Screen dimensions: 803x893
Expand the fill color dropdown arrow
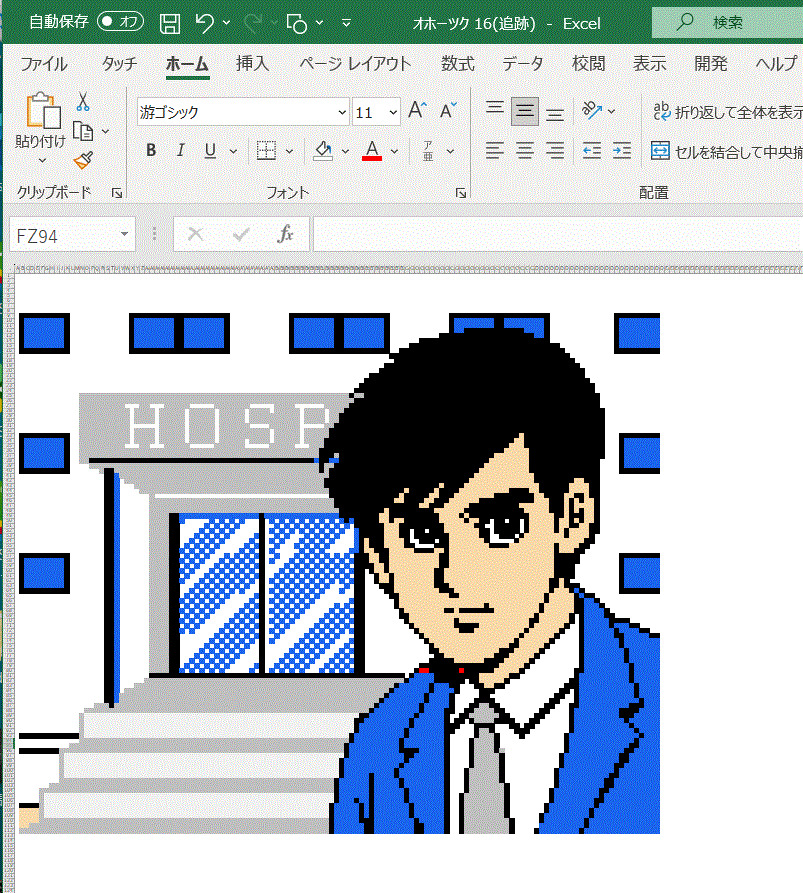[345, 151]
